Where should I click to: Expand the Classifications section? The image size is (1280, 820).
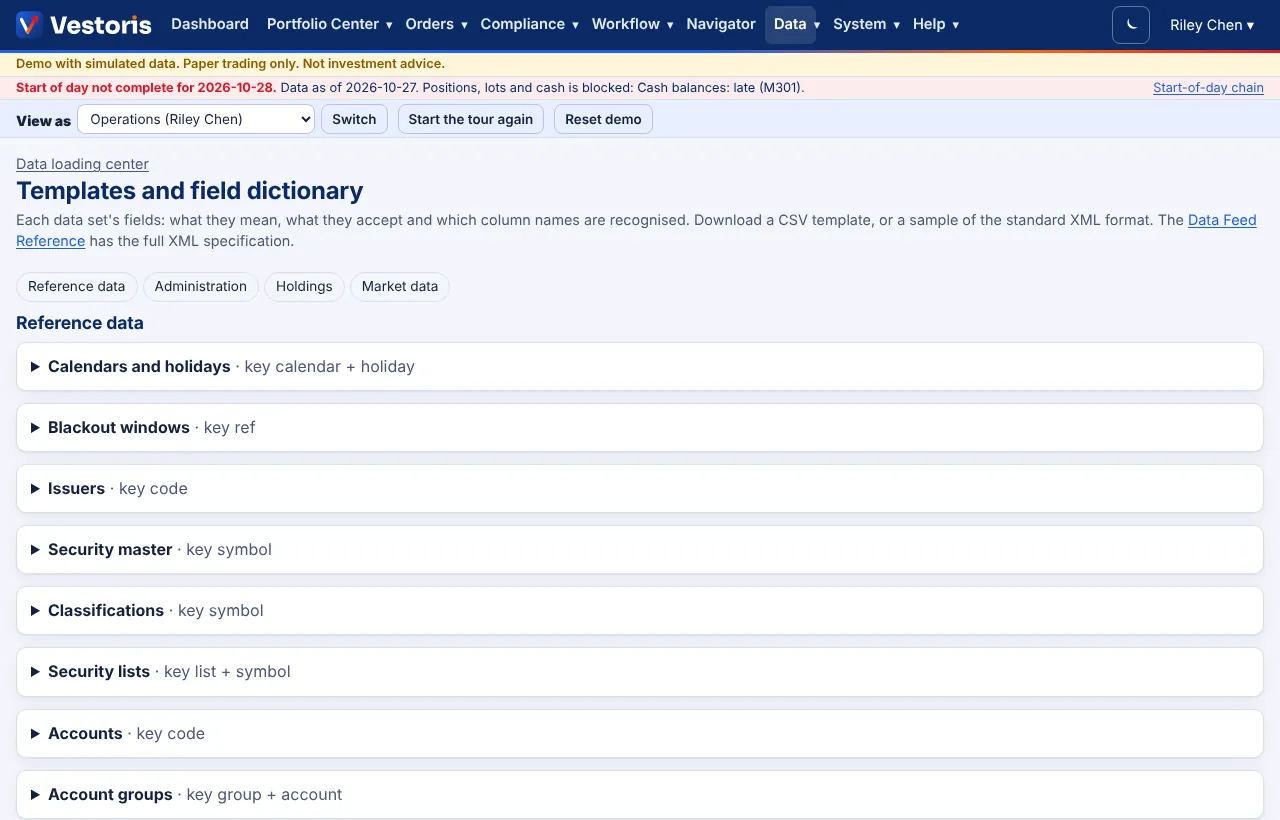tap(640, 611)
